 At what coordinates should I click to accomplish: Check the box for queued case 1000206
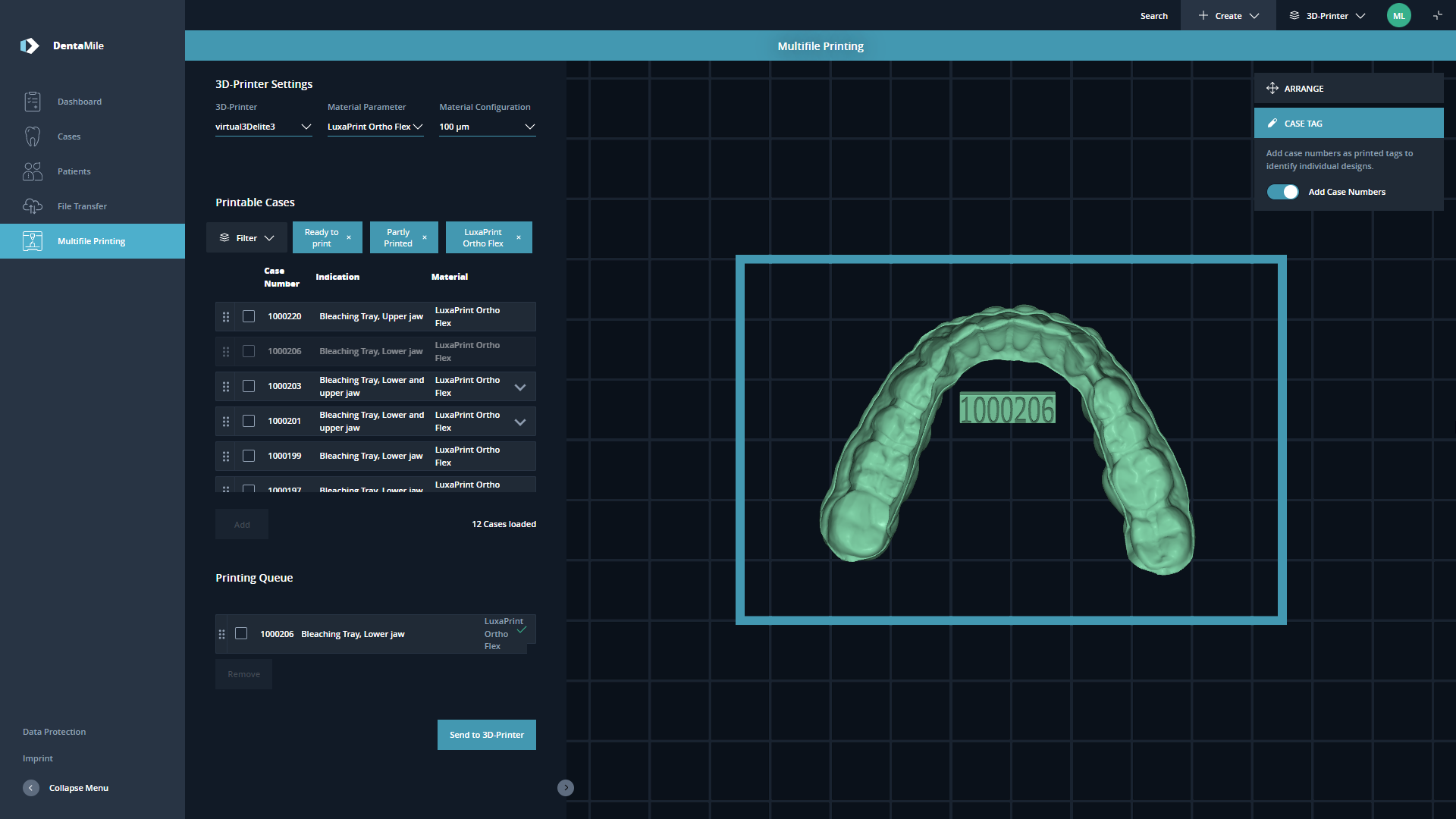241,633
